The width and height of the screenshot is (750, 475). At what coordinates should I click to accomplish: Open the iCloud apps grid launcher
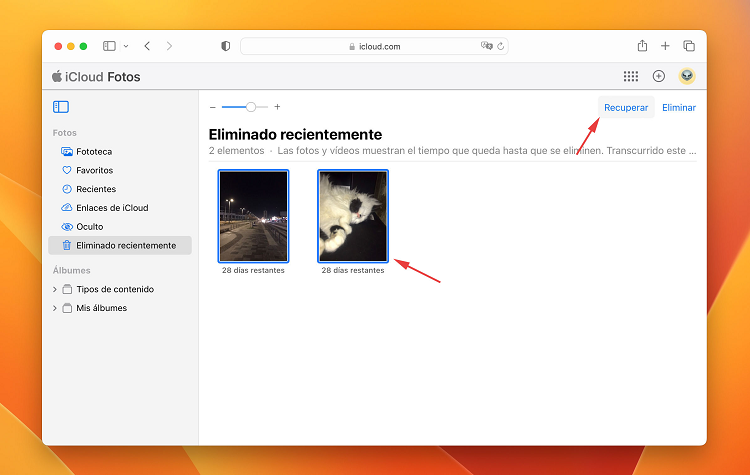point(631,76)
